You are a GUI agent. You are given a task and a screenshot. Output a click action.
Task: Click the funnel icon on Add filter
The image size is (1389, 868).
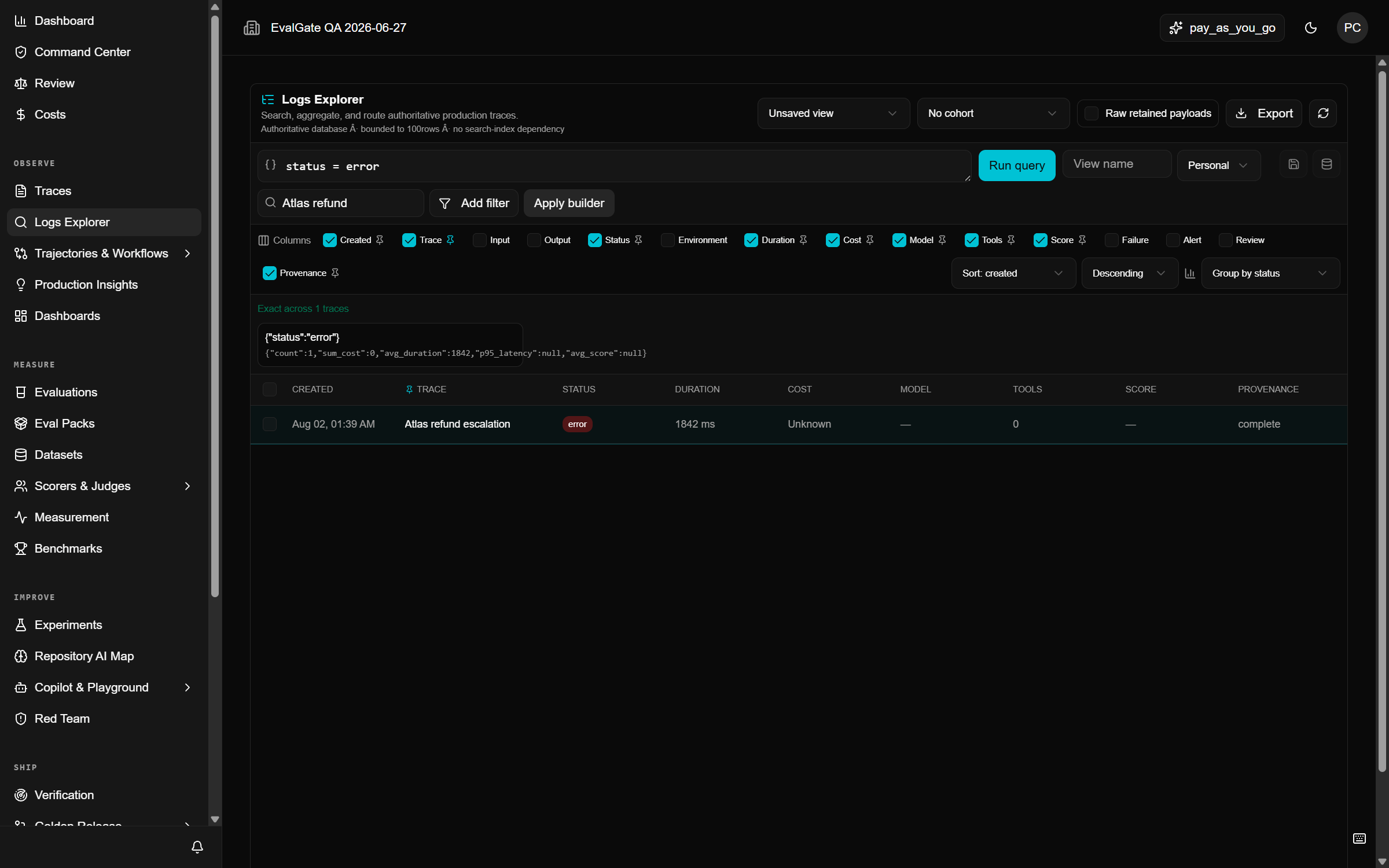click(444, 203)
